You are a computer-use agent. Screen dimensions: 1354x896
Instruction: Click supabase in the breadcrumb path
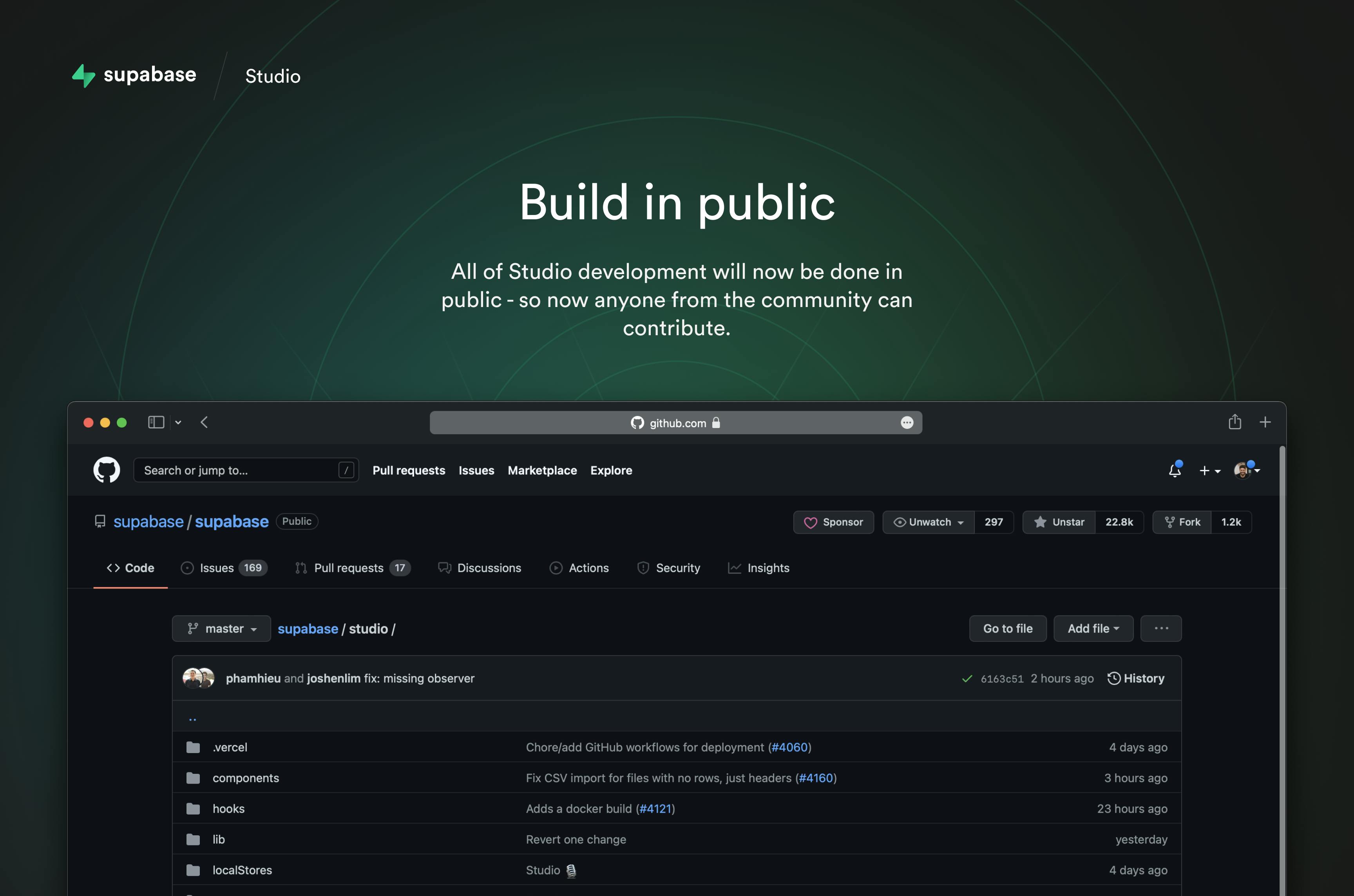click(x=308, y=629)
